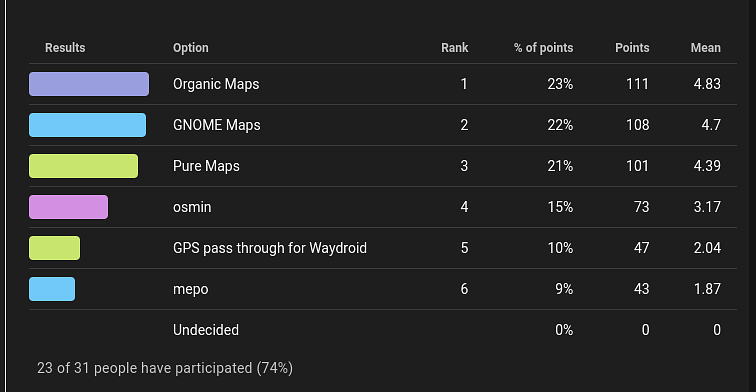The width and height of the screenshot is (756, 392).
Task: Select the Undecided row label
Action: [206, 330]
